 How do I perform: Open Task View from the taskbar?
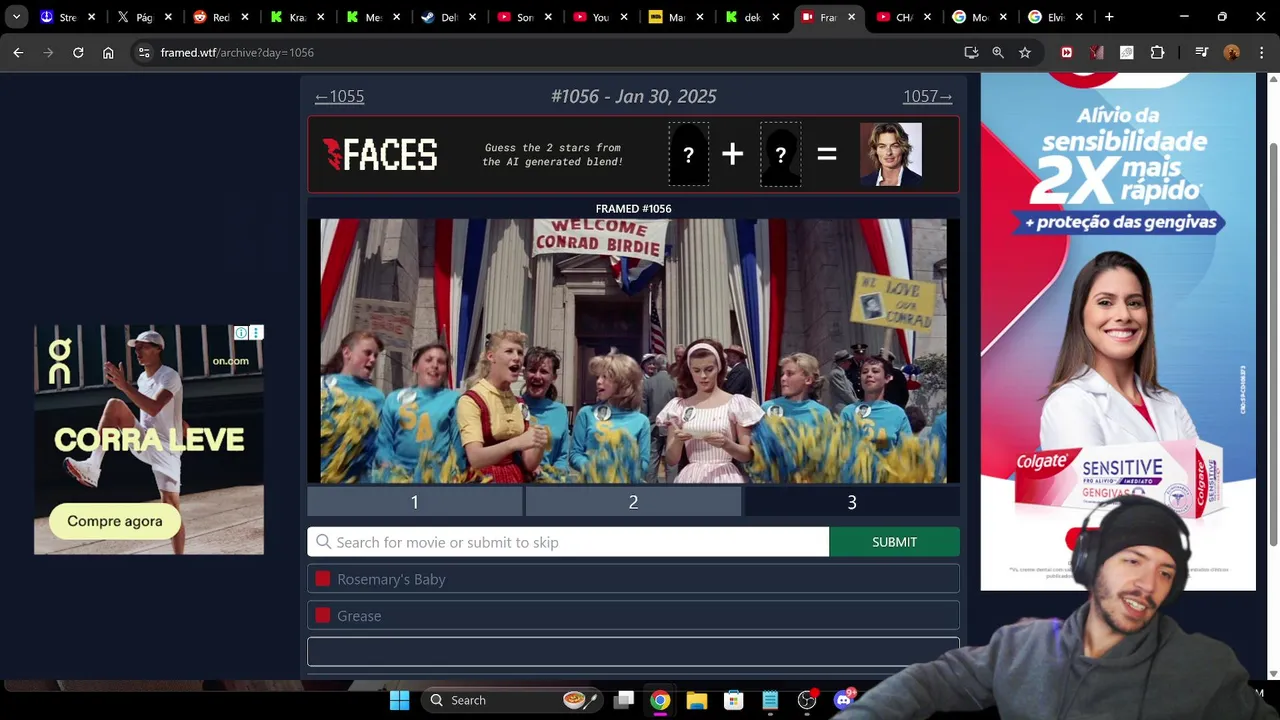(x=624, y=700)
